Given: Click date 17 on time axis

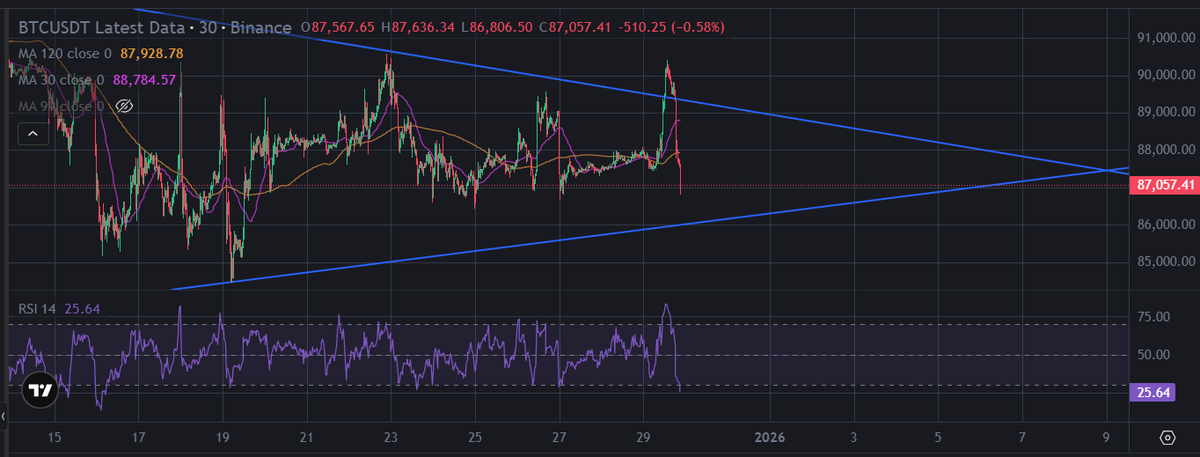Looking at the screenshot, I should pos(139,437).
